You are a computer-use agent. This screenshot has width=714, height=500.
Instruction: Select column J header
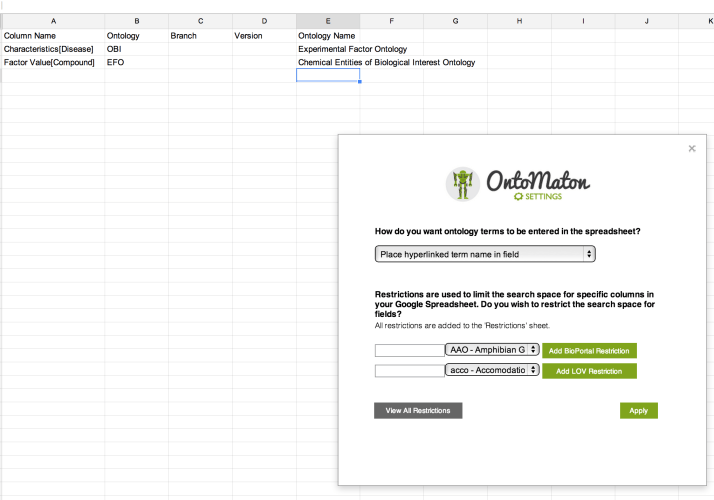pyautogui.click(x=647, y=21)
